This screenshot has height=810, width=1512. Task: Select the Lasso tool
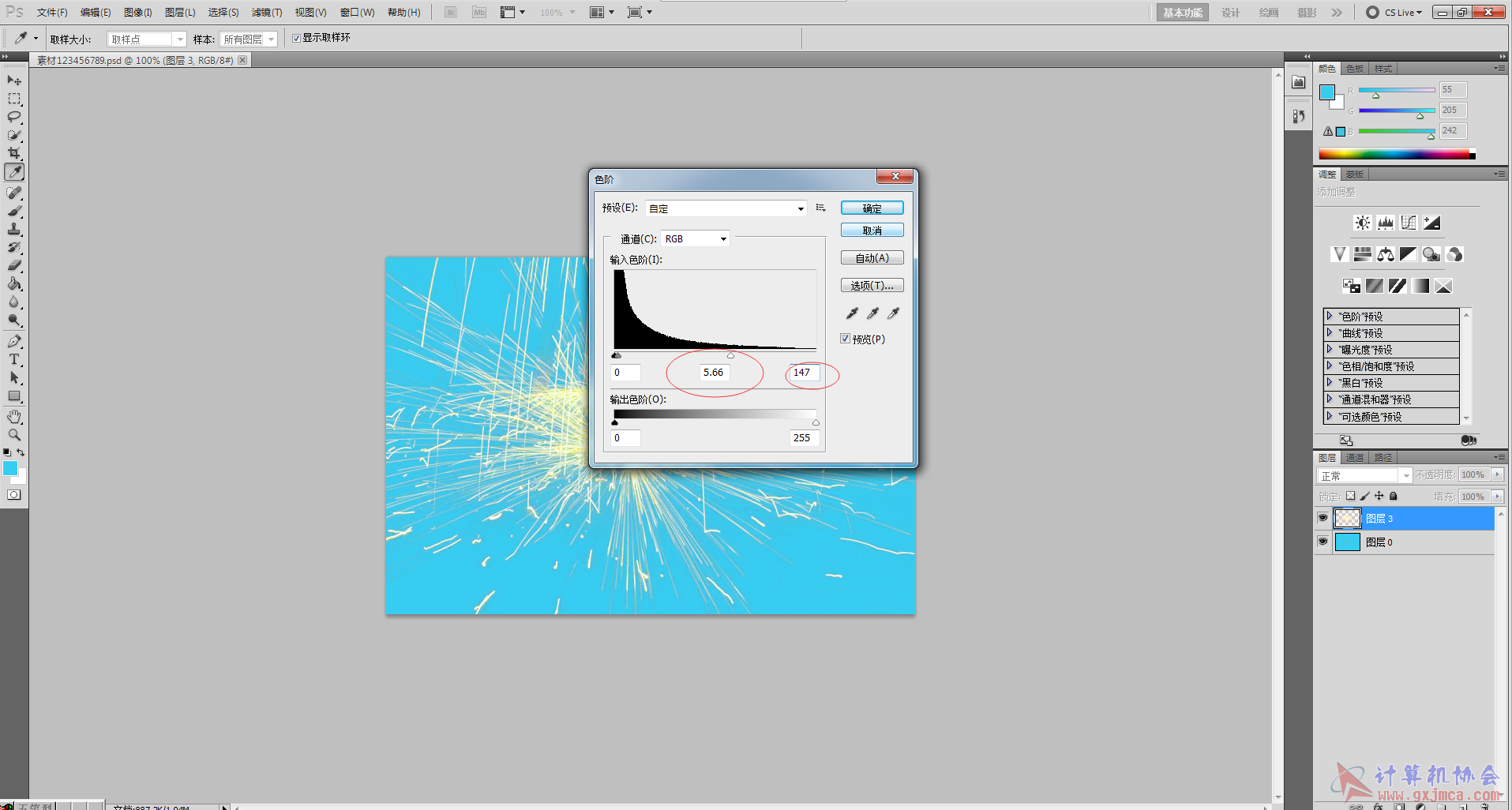click(14, 117)
